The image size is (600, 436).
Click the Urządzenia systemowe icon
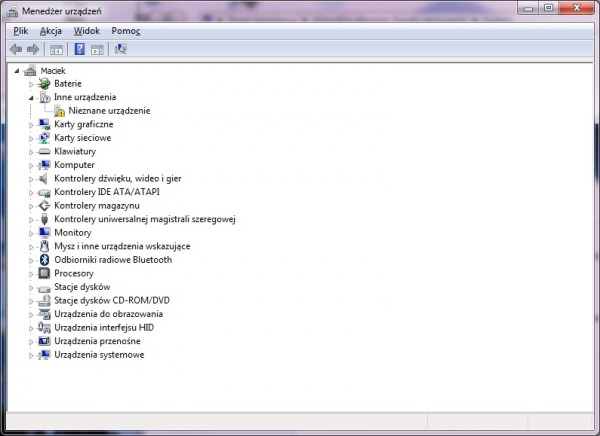click(44, 355)
